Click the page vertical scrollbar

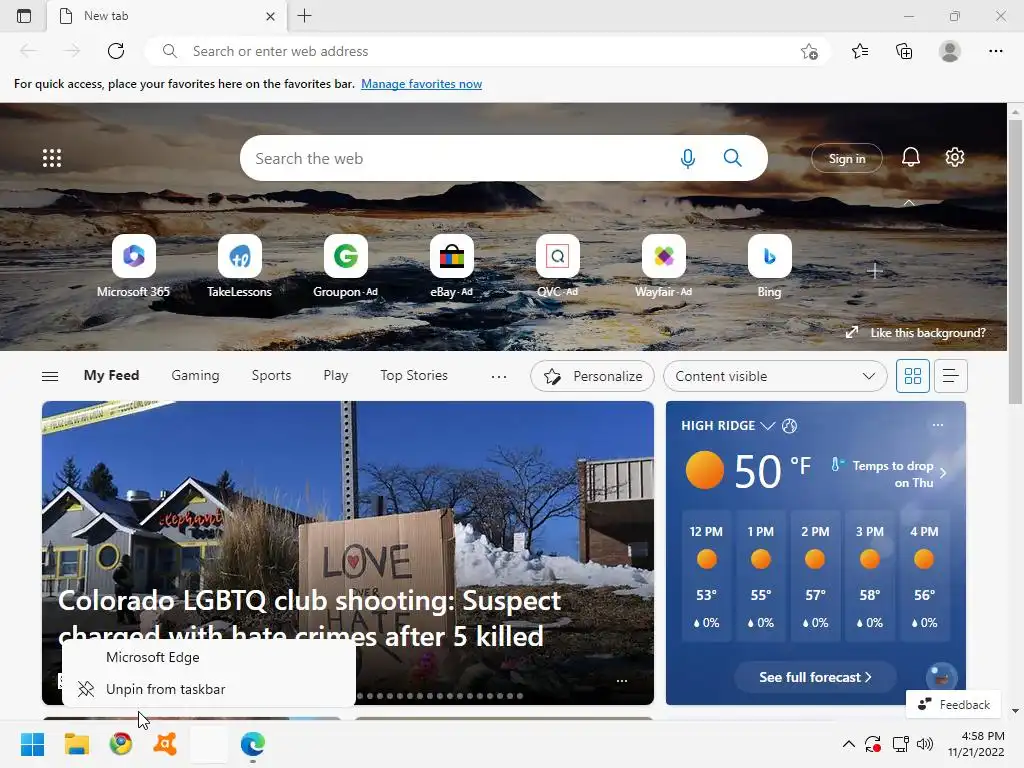pyautogui.click(x=1015, y=261)
